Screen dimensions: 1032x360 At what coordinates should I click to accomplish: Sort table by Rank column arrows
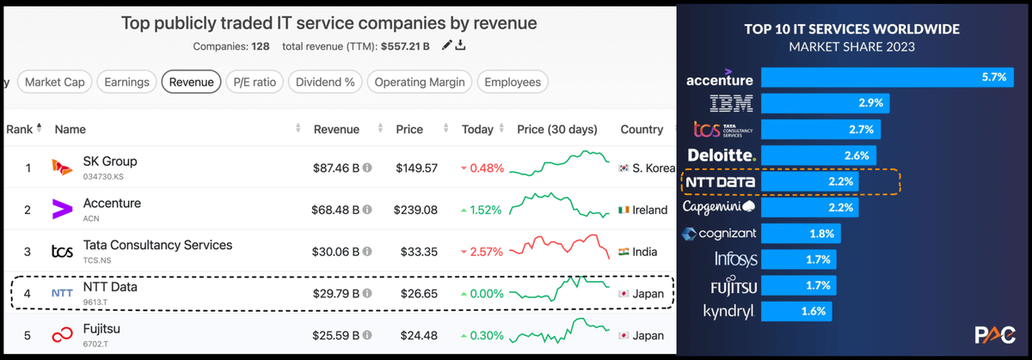click(x=39, y=128)
